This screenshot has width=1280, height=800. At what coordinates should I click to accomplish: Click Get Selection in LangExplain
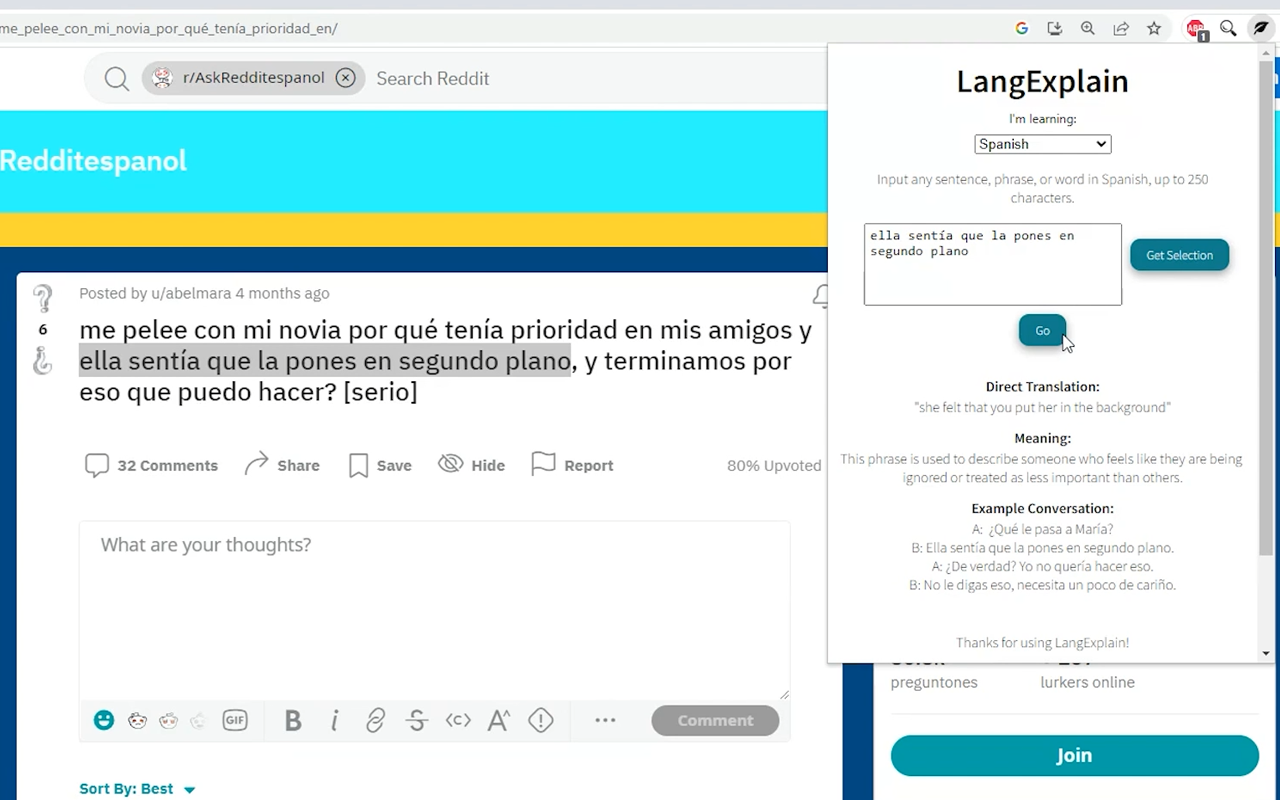coord(1179,255)
